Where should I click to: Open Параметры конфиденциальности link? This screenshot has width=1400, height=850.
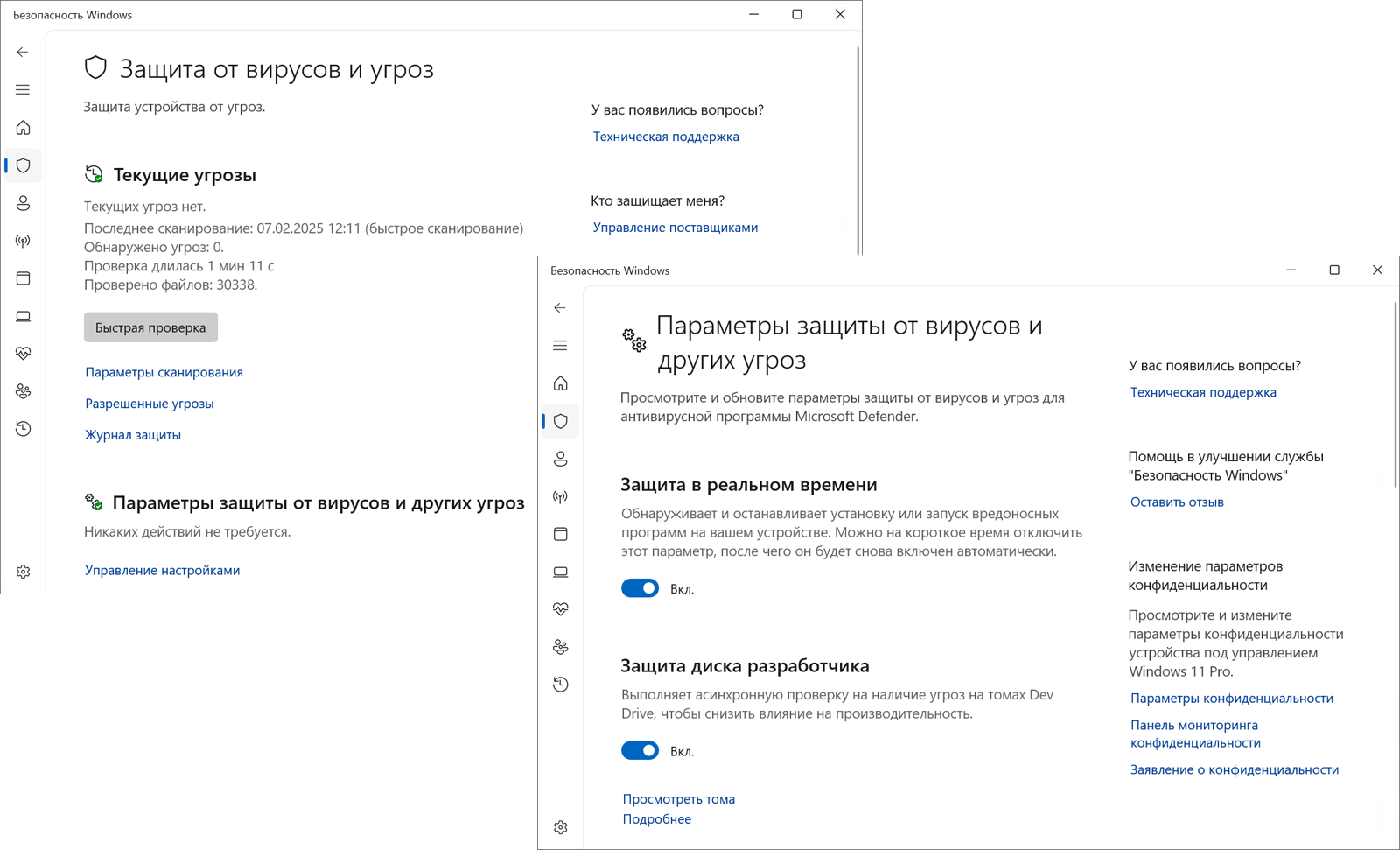[x=1231, y=699]
